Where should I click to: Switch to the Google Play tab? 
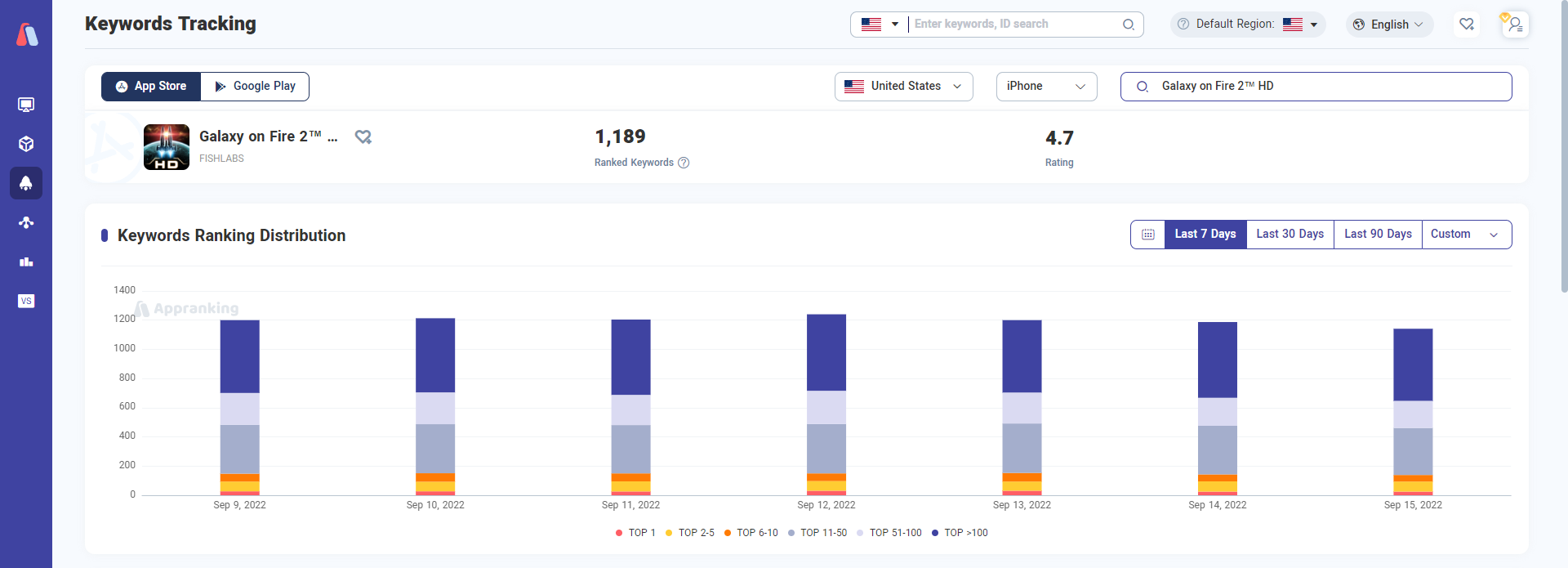point(255,87)
